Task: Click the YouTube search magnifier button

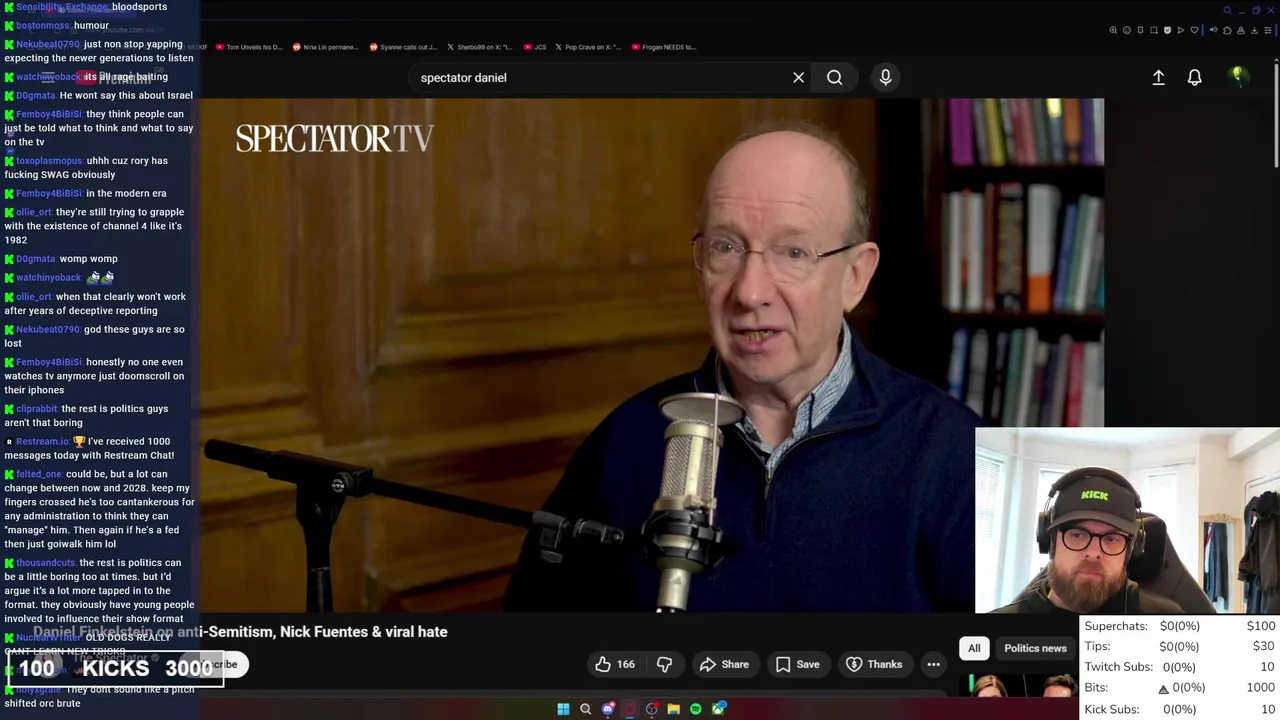Action: pyautogui.click(x=834, y=77)
